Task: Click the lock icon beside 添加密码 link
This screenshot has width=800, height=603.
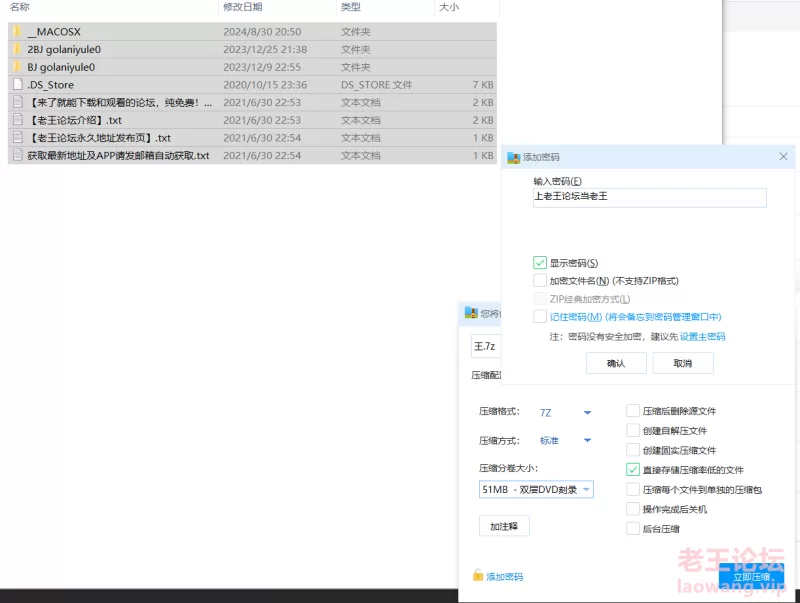Action: 478,575
